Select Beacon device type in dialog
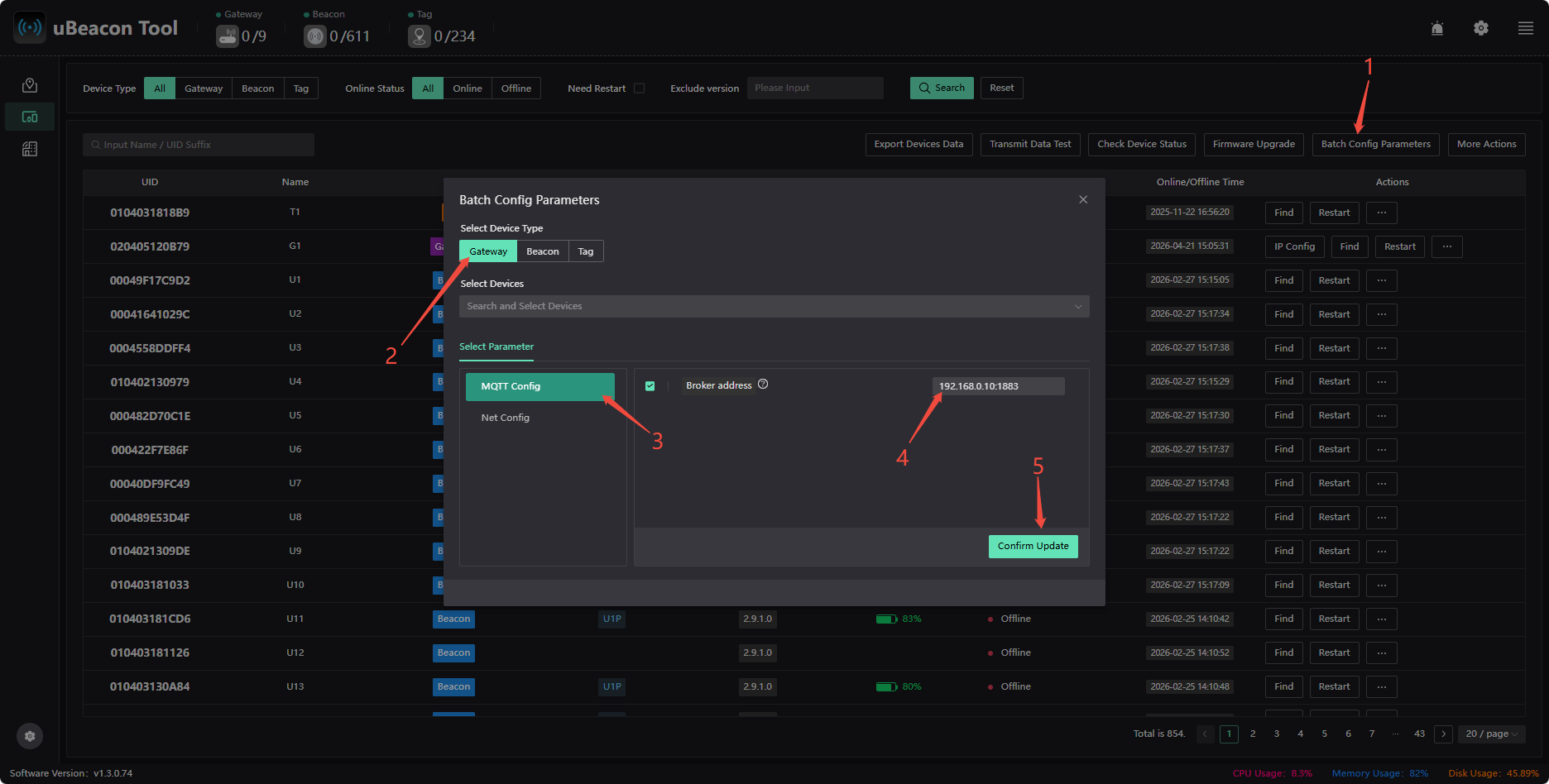The width and height of the screenshot is (1549, 784). [543, 251]
